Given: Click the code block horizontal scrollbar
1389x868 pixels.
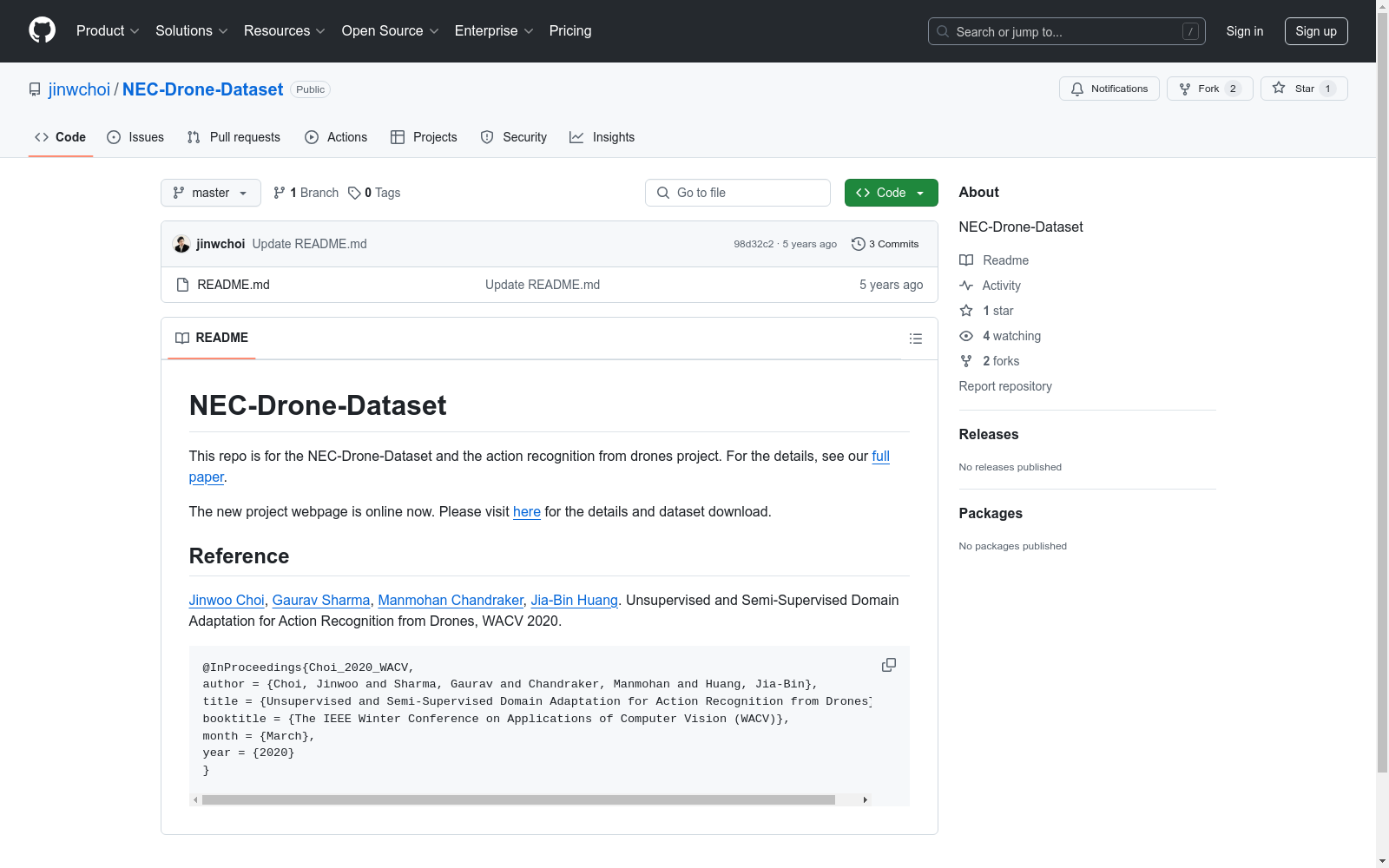Looking at the screenshot, I should (x=518, y=799).
